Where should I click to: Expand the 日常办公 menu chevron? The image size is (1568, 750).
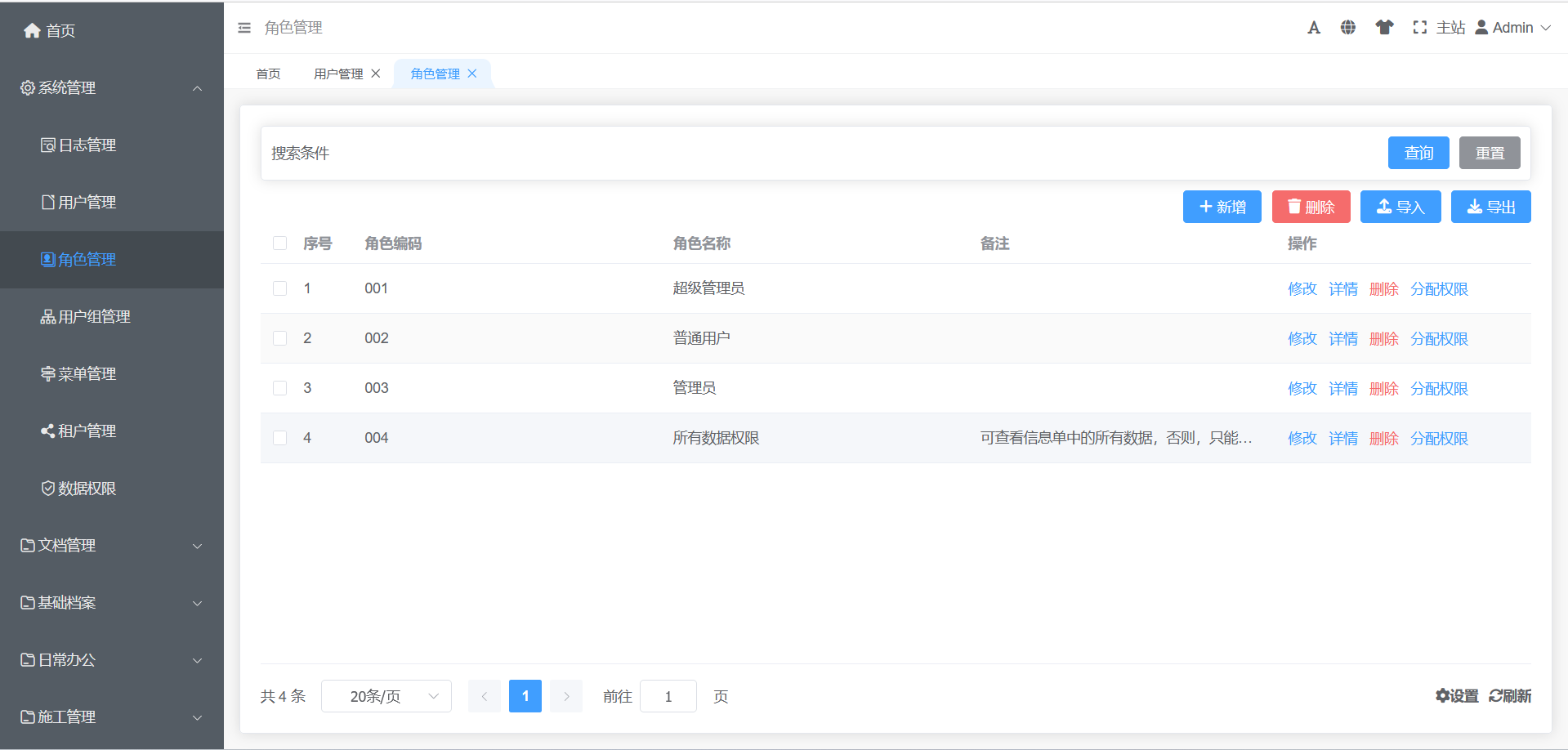pyautogui.click(x=197, y=660)
